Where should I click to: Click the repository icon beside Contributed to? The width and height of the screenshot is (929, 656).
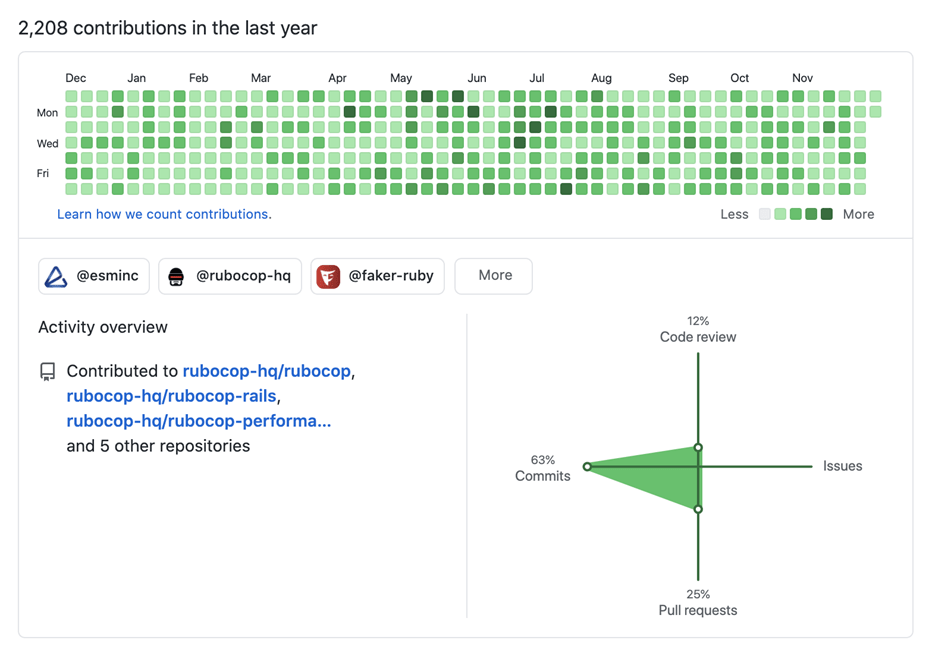pos(47,372)
